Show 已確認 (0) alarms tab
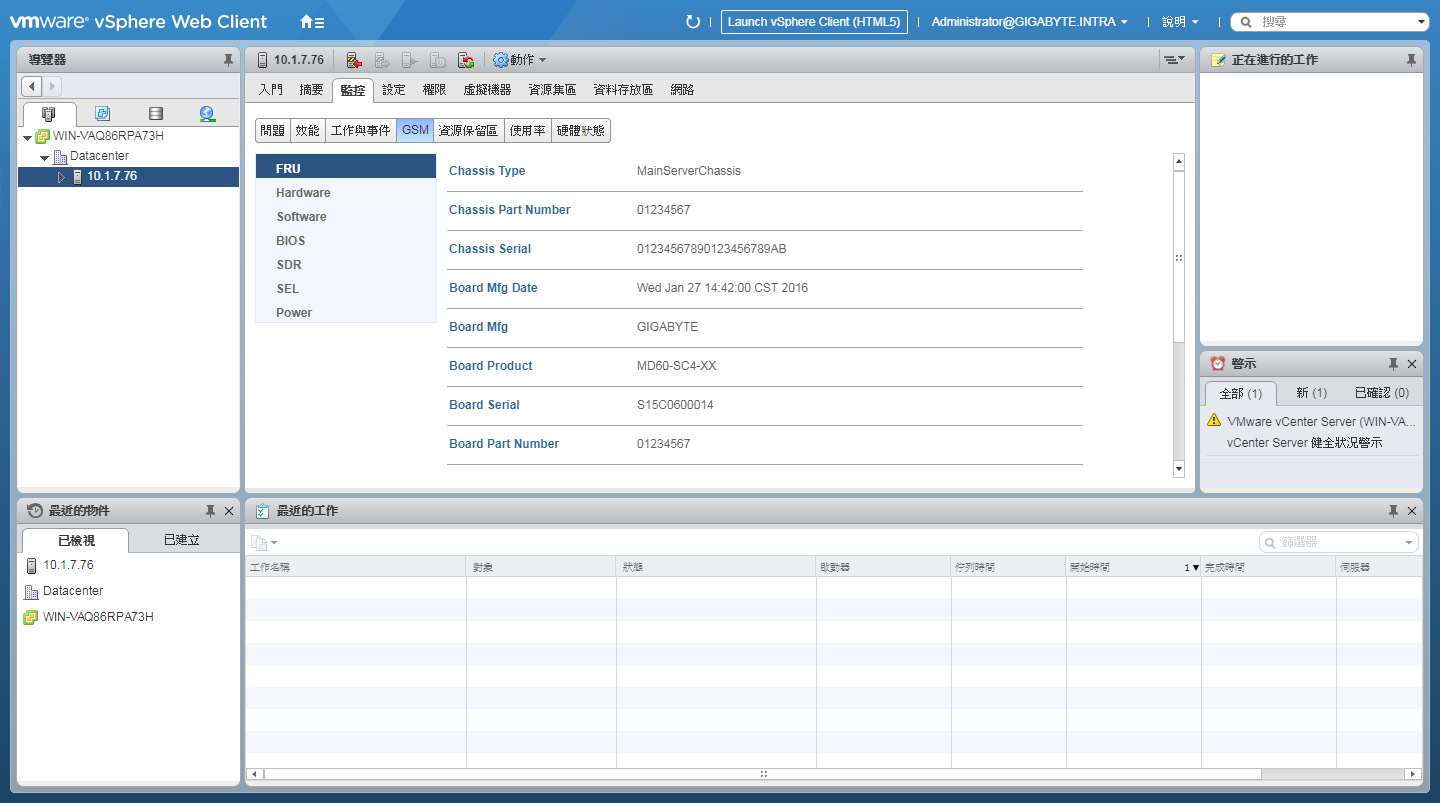This screenshot has height=803, width=1440. coord(1381,393)
